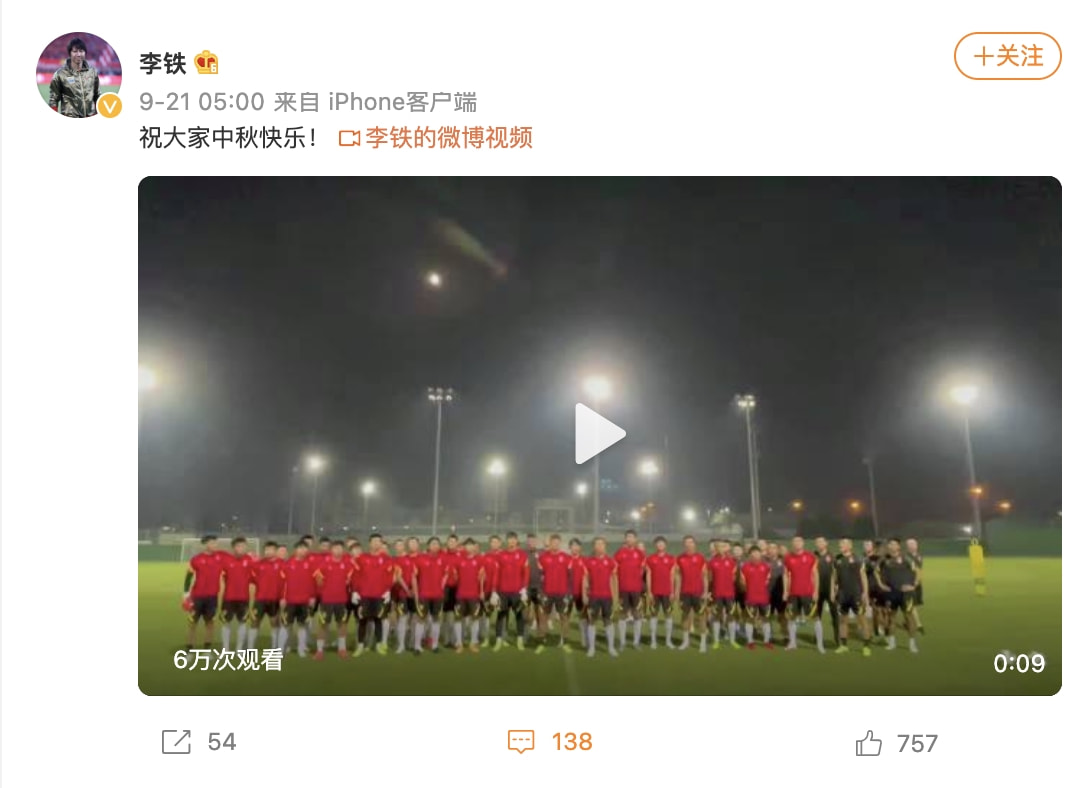Click the 757 like count

point(917,743)
